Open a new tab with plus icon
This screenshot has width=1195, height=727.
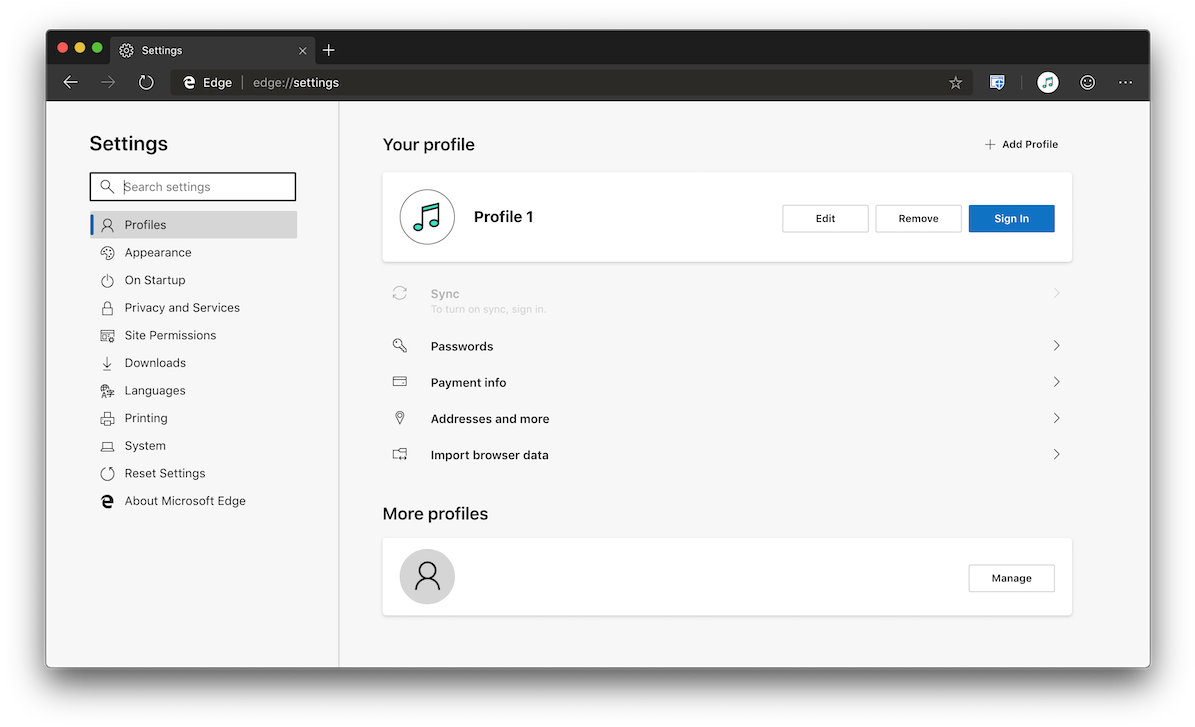[x=328, y=50]
